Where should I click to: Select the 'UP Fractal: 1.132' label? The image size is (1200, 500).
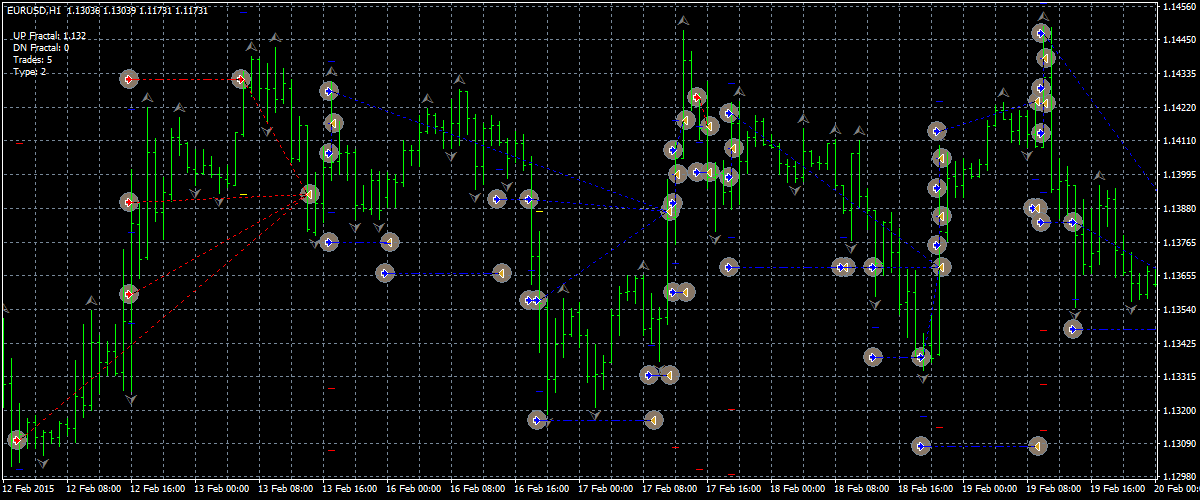pos(50,36)
